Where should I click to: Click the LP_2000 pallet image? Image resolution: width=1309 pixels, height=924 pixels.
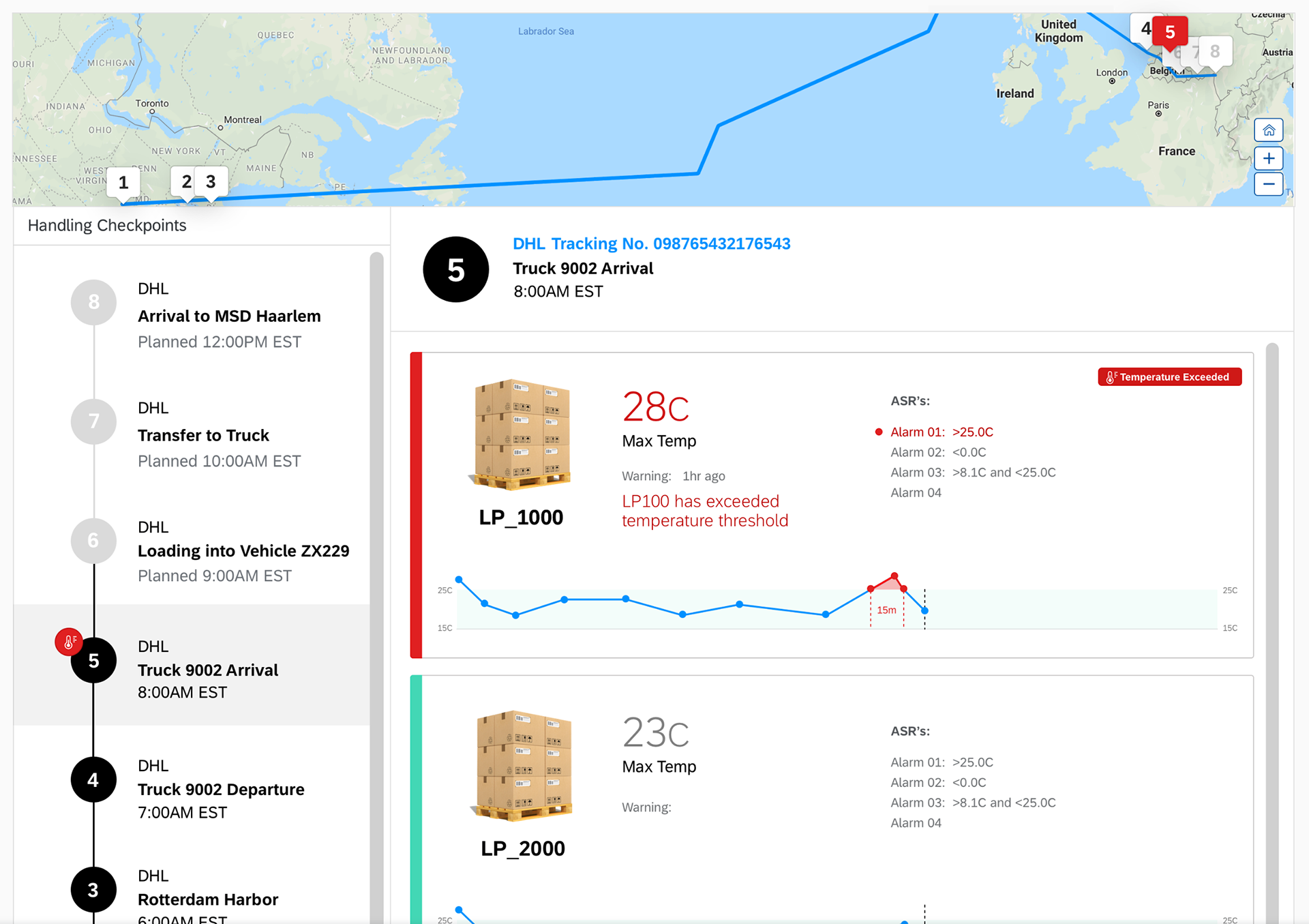click(x=522, y=765)
